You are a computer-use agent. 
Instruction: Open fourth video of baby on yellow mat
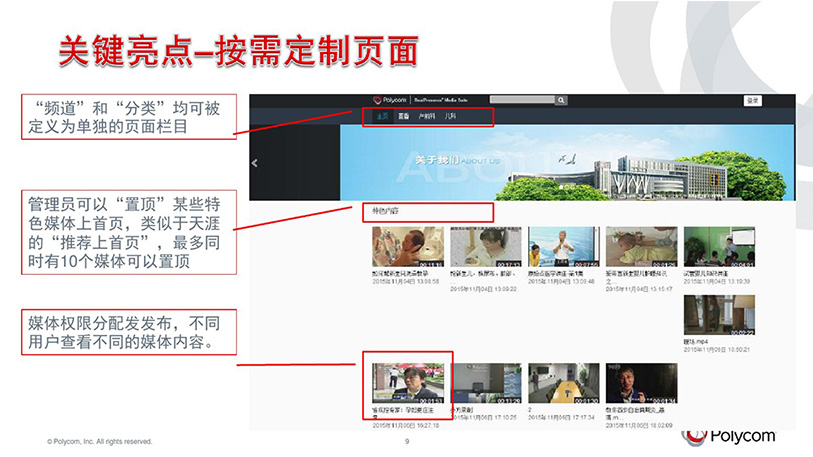[x=641, y=247]
